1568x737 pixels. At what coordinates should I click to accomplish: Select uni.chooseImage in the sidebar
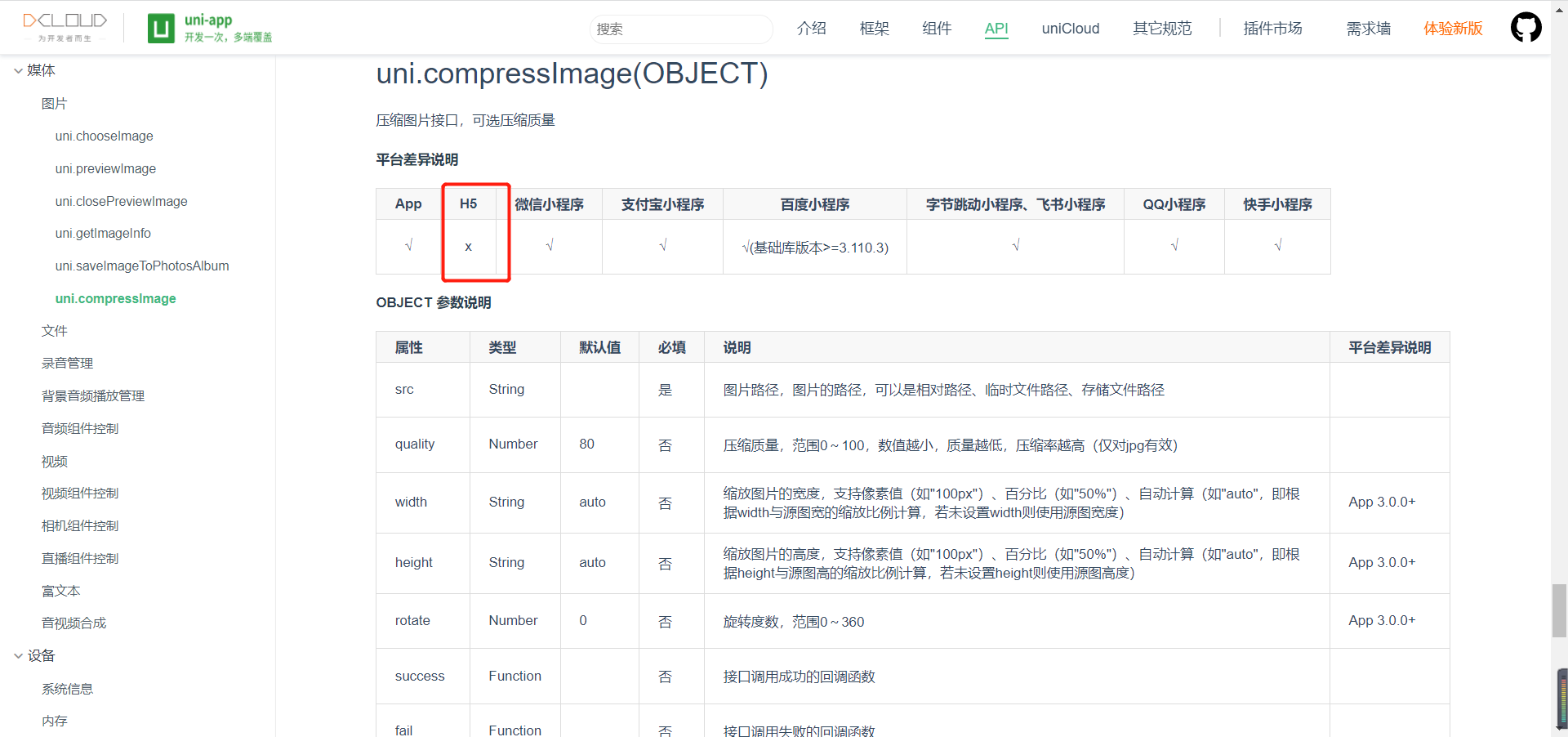tap(104, 136)
